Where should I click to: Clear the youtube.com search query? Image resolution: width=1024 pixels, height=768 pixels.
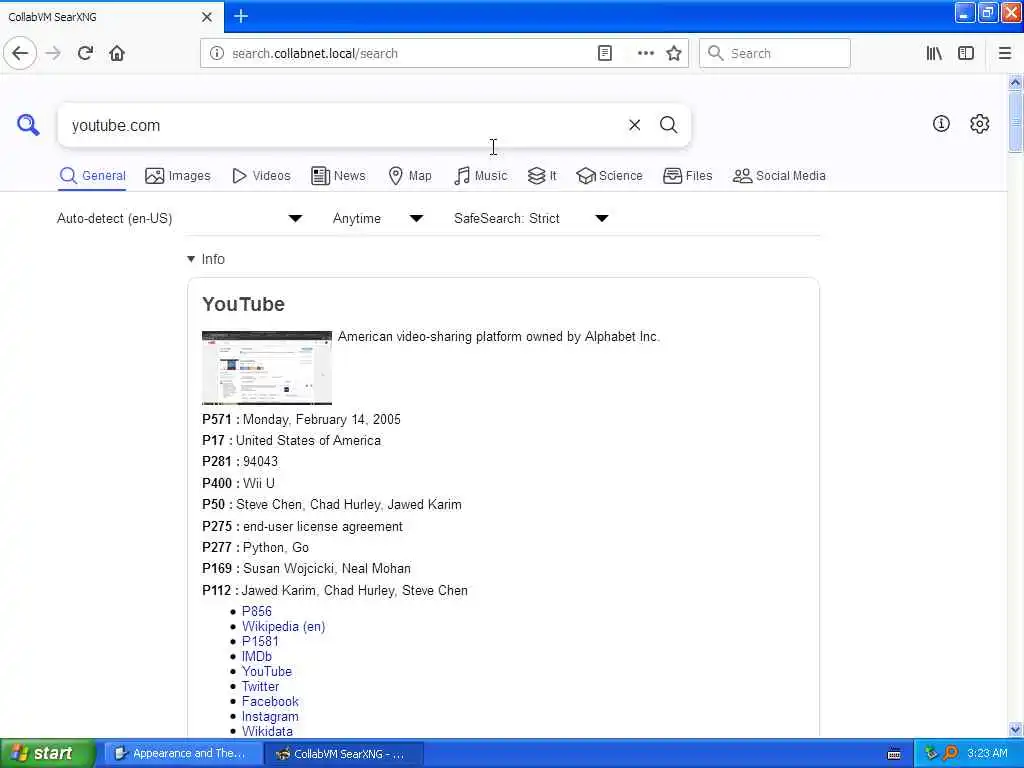tap(634, 125)
